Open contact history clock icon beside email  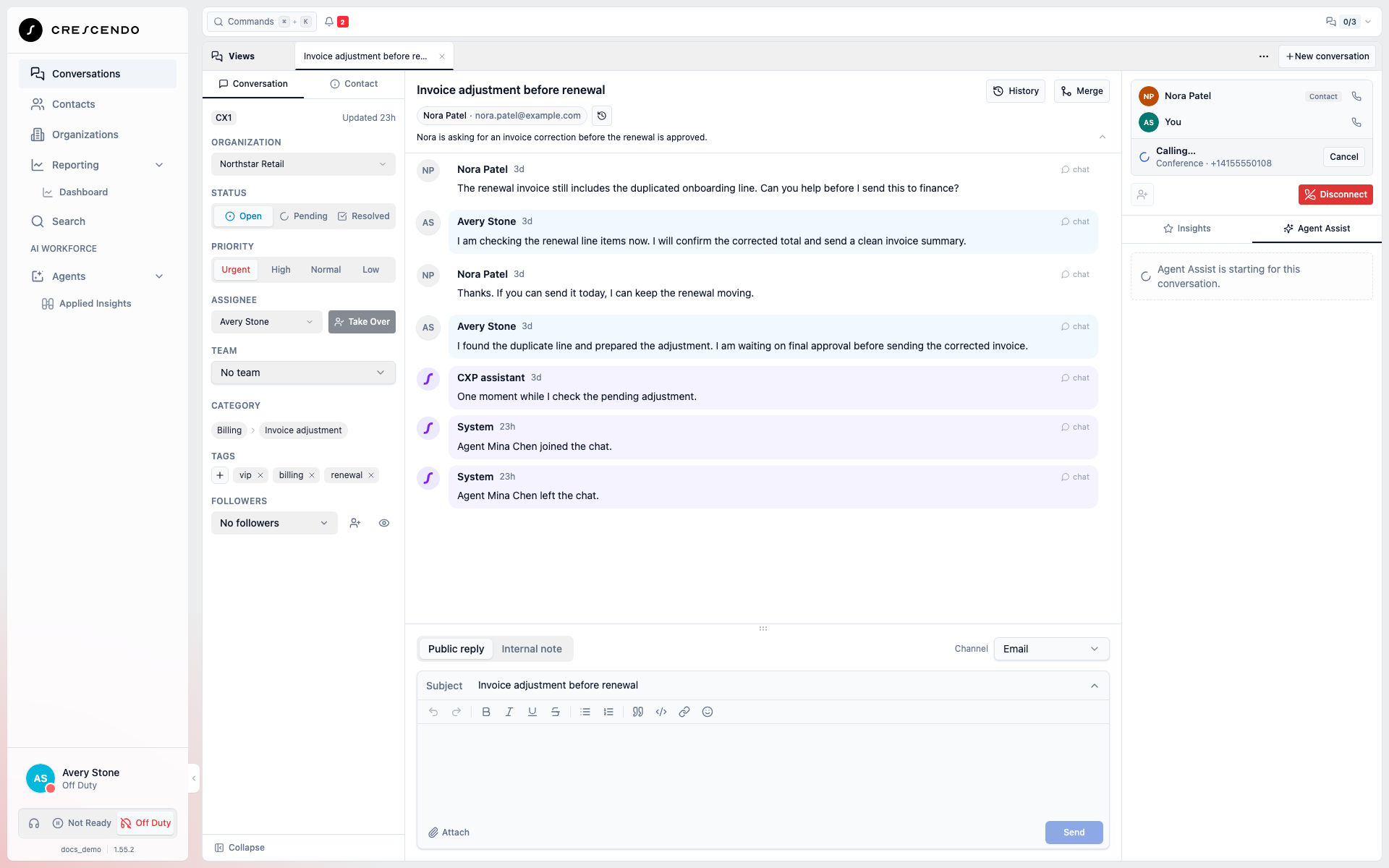[602, 116]
